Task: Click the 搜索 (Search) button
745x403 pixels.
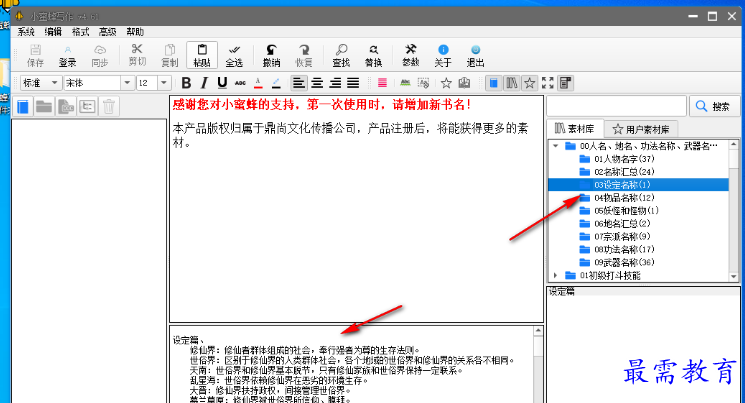Action: 714,106
